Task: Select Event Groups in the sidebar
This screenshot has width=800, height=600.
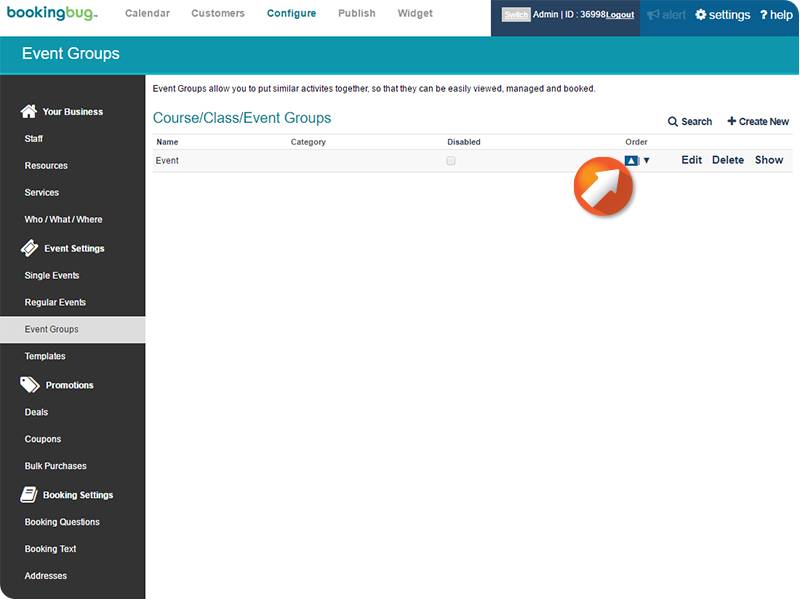Action: click(52, 328)
